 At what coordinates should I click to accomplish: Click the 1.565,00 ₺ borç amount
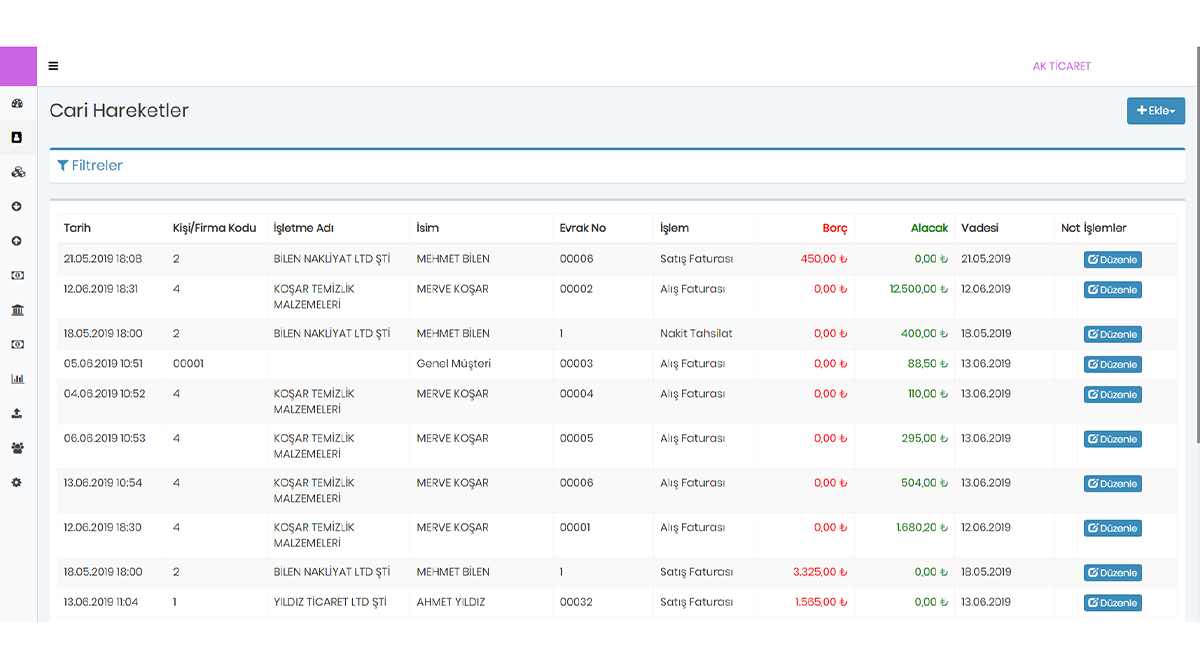point(822,602)
